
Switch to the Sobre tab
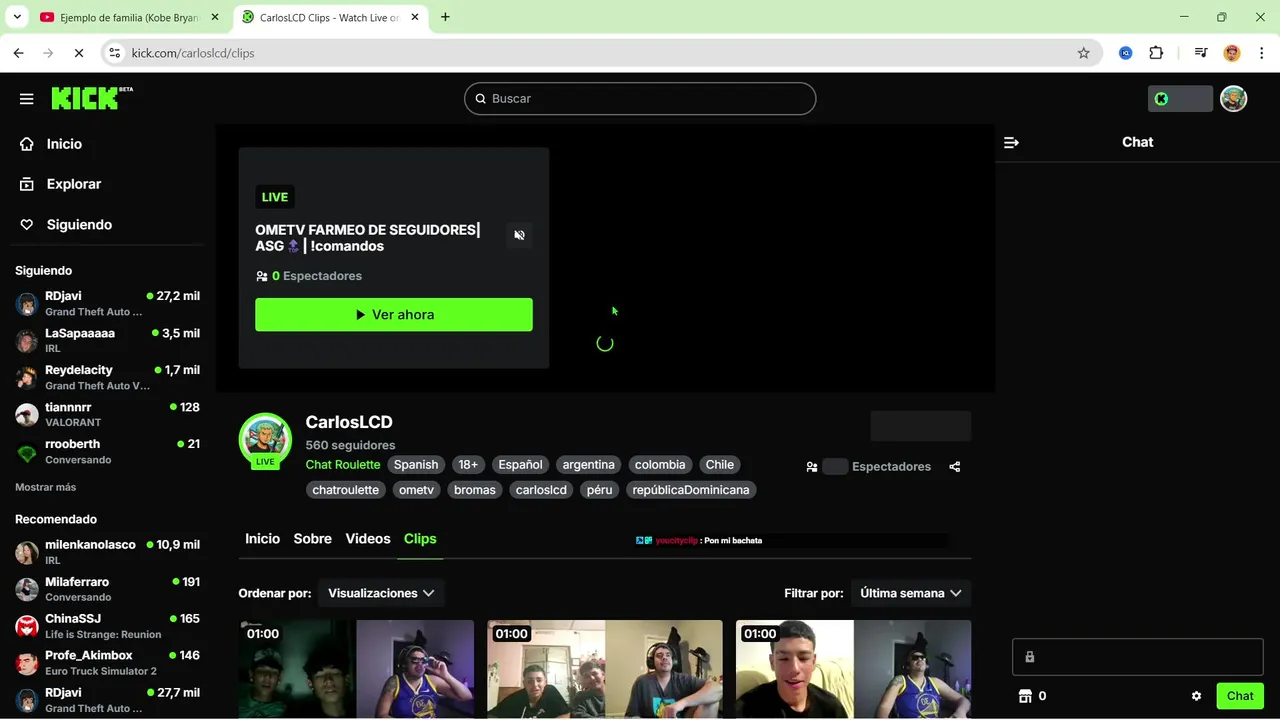point(312,539)
